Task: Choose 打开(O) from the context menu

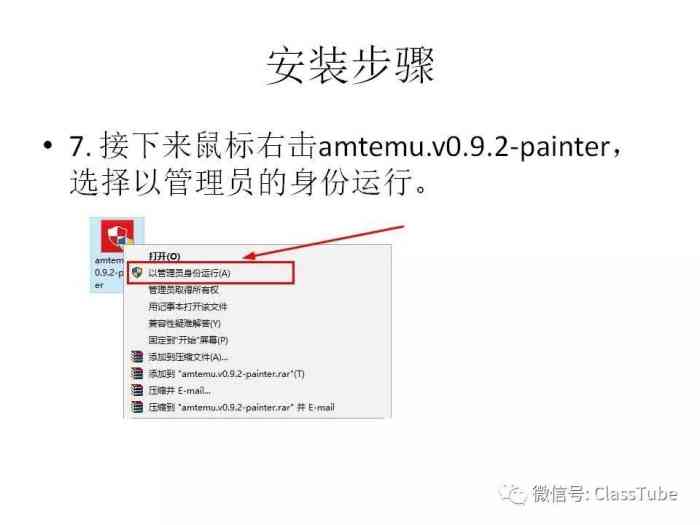Action: 164,256
